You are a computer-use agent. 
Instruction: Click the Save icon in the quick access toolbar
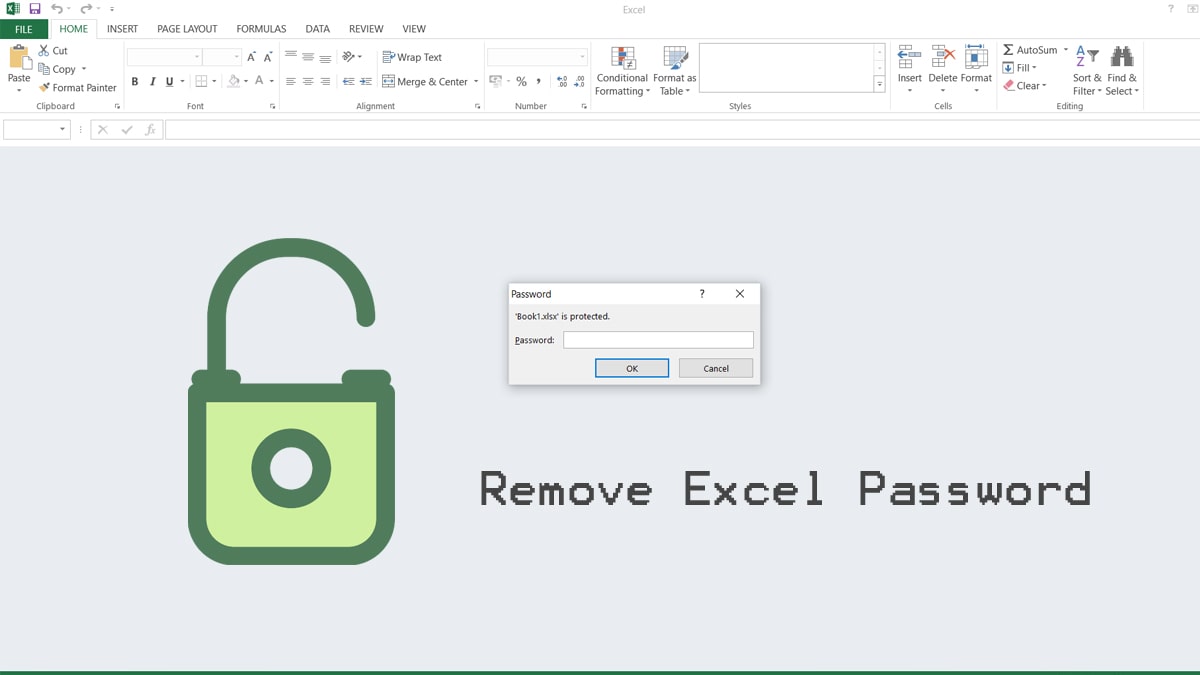[x=34, y=9]
